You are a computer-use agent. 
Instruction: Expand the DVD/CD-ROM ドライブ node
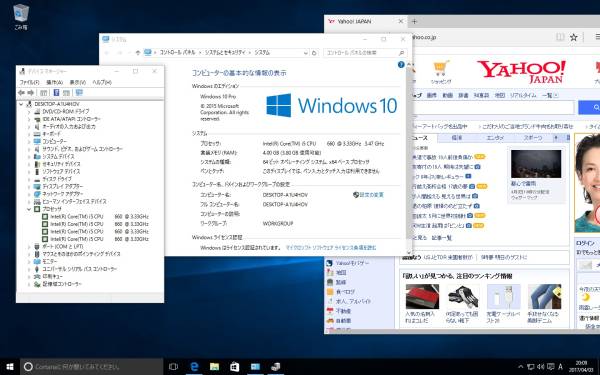point(29,111)
